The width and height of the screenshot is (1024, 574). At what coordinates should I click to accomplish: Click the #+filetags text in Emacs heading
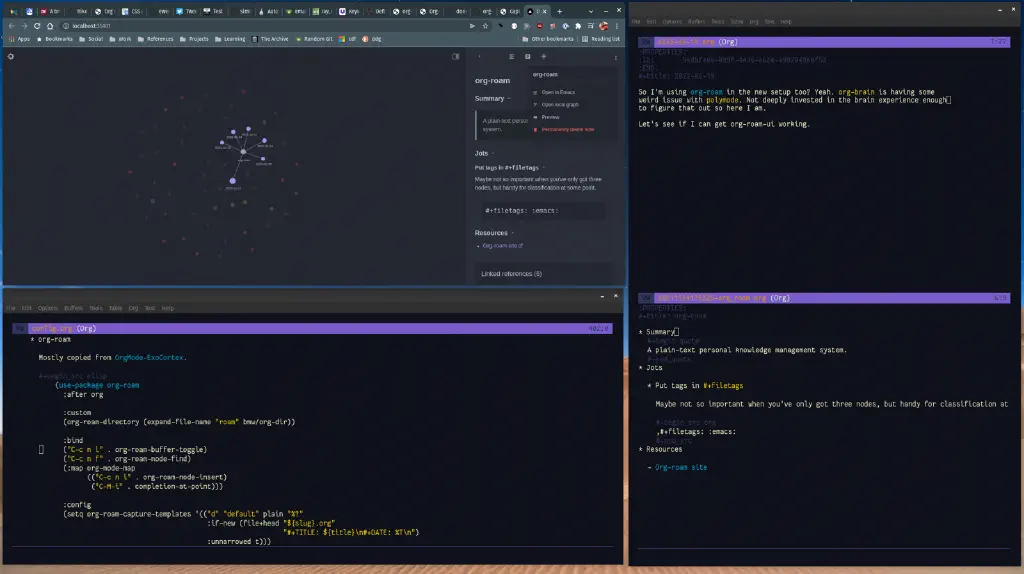(723, 386)
